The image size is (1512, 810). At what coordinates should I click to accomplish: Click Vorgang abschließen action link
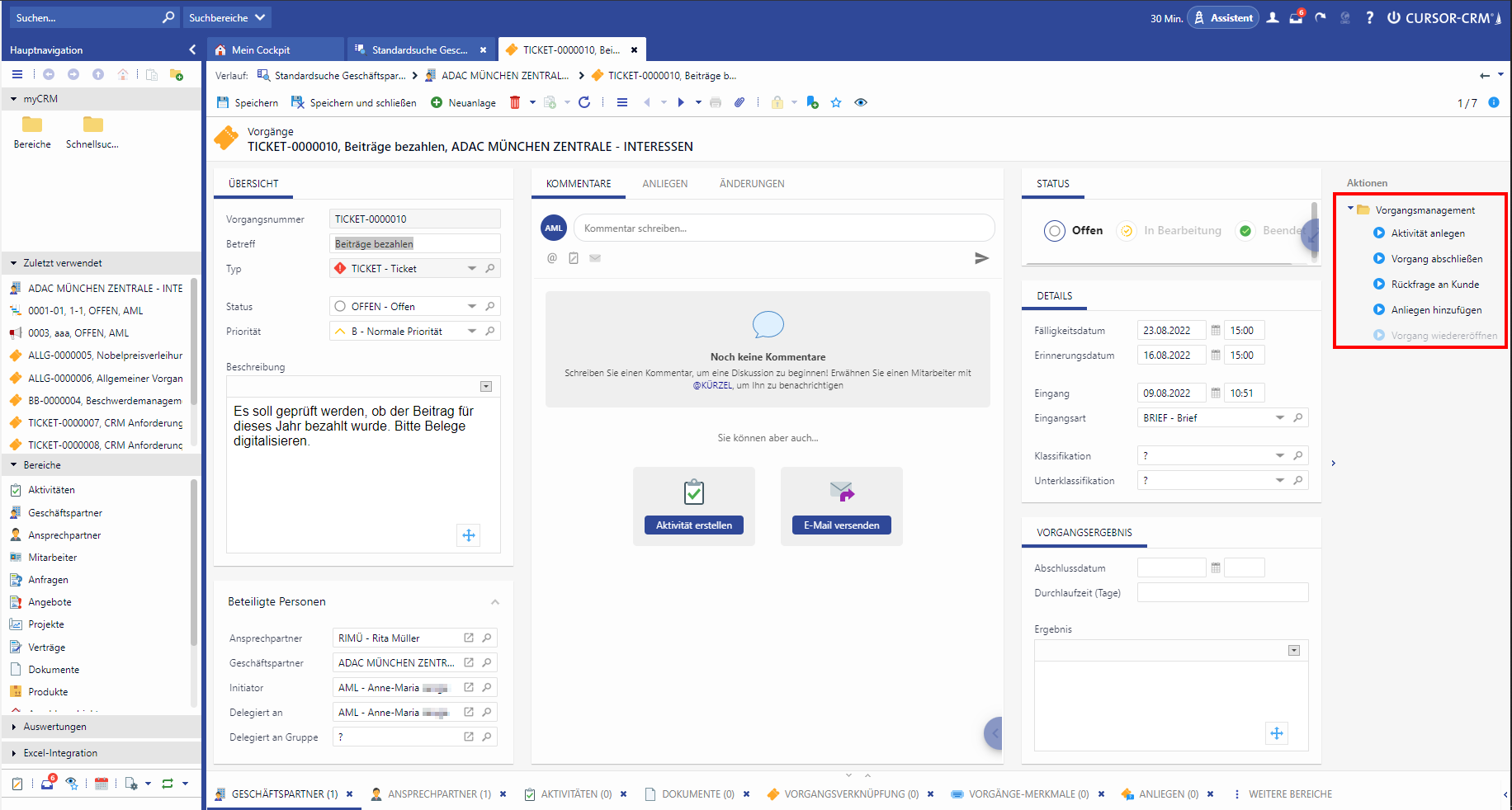tap(1436, 259)
